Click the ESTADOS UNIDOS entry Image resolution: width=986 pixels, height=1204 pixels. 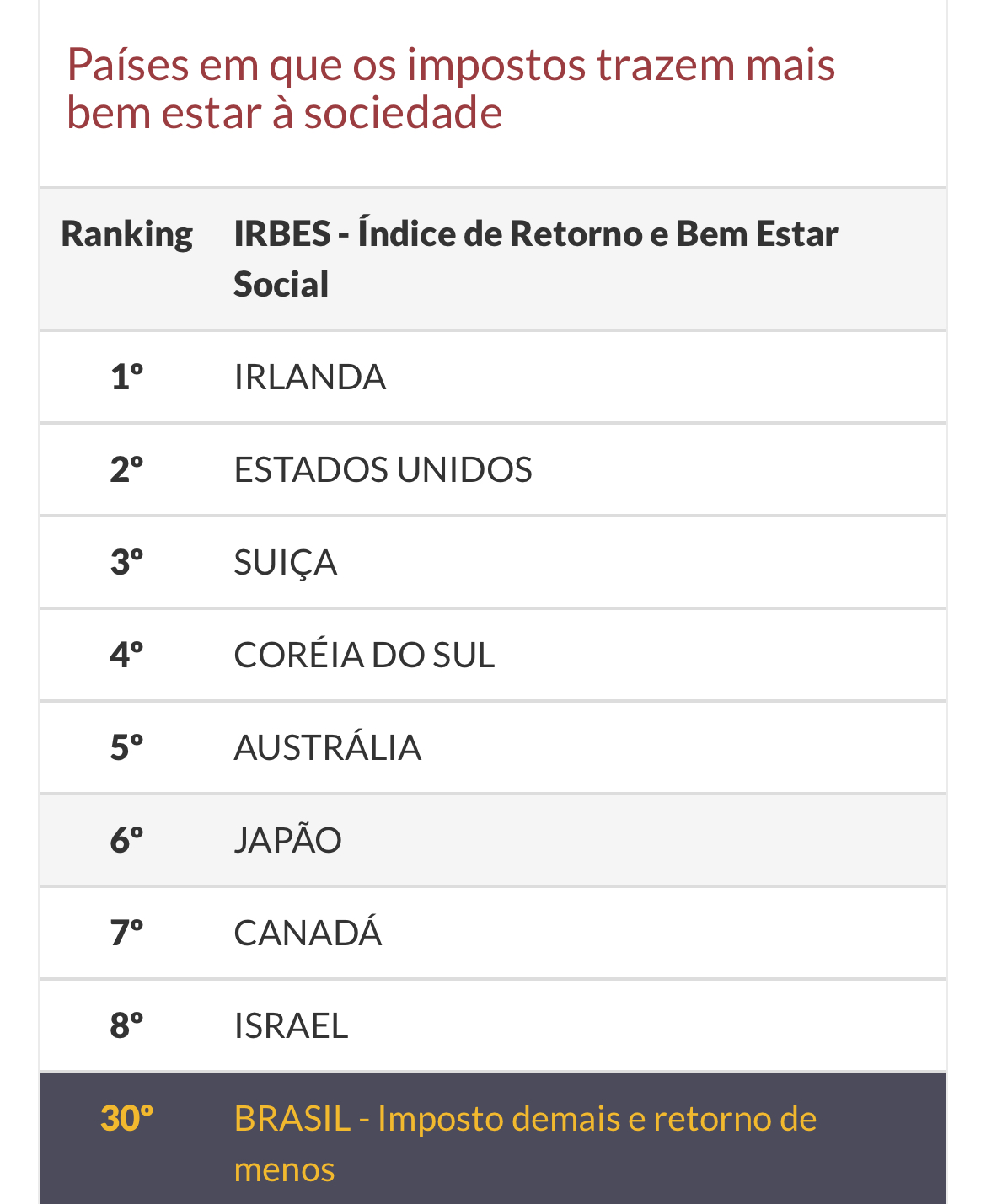pos(383,469)
